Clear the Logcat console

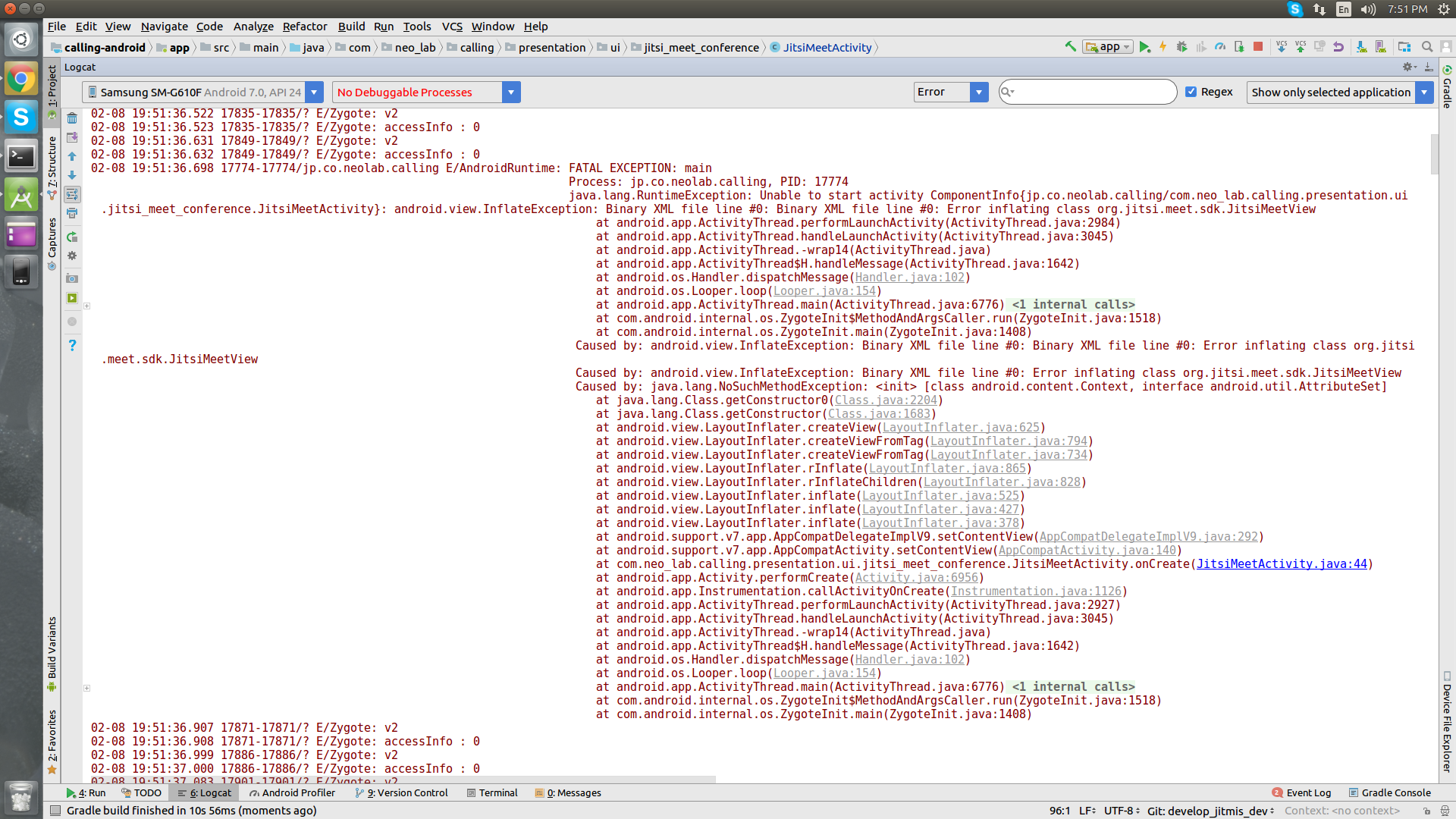(x=73, y=118)
